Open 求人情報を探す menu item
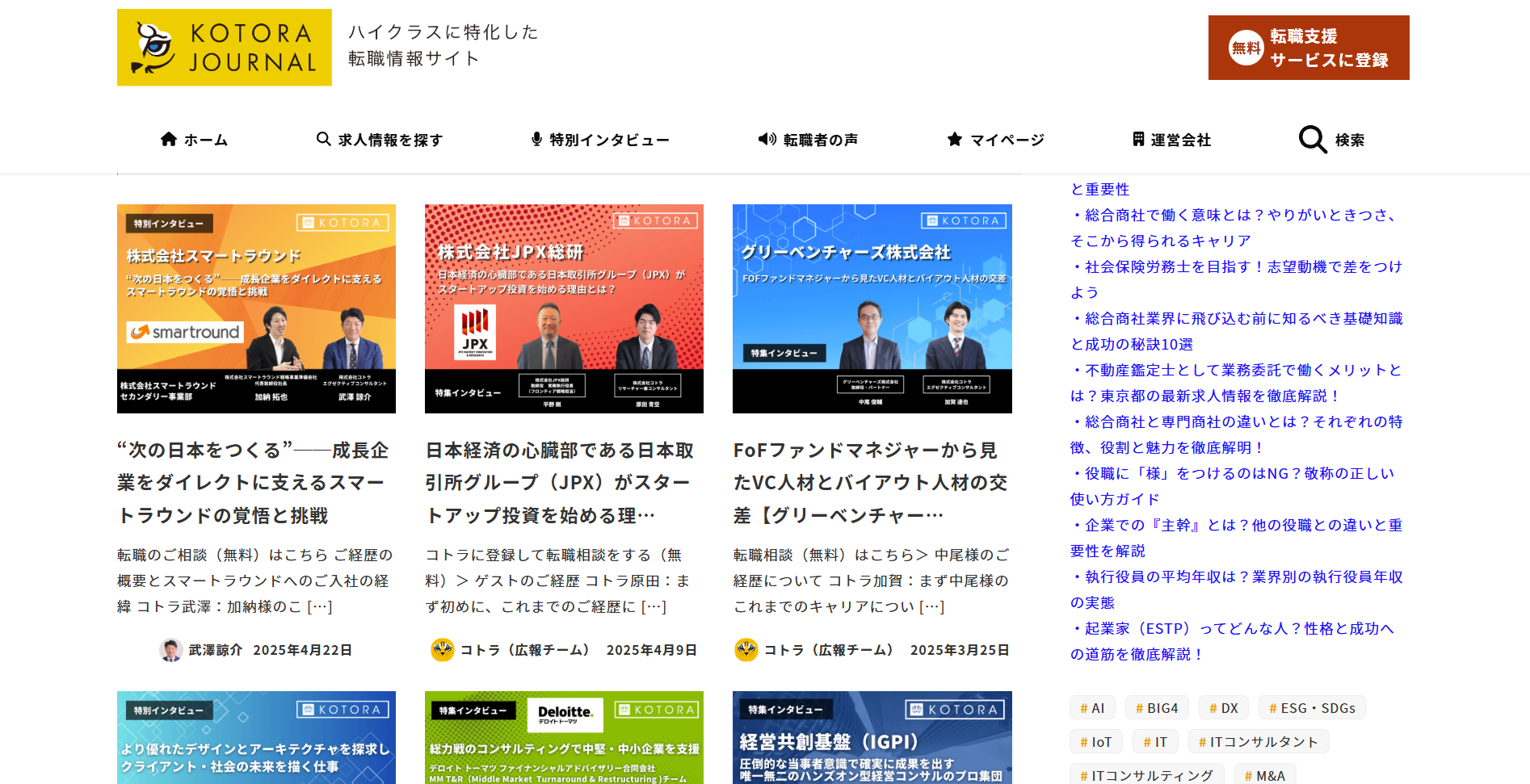1530x784 pixels. click(380, 140)
